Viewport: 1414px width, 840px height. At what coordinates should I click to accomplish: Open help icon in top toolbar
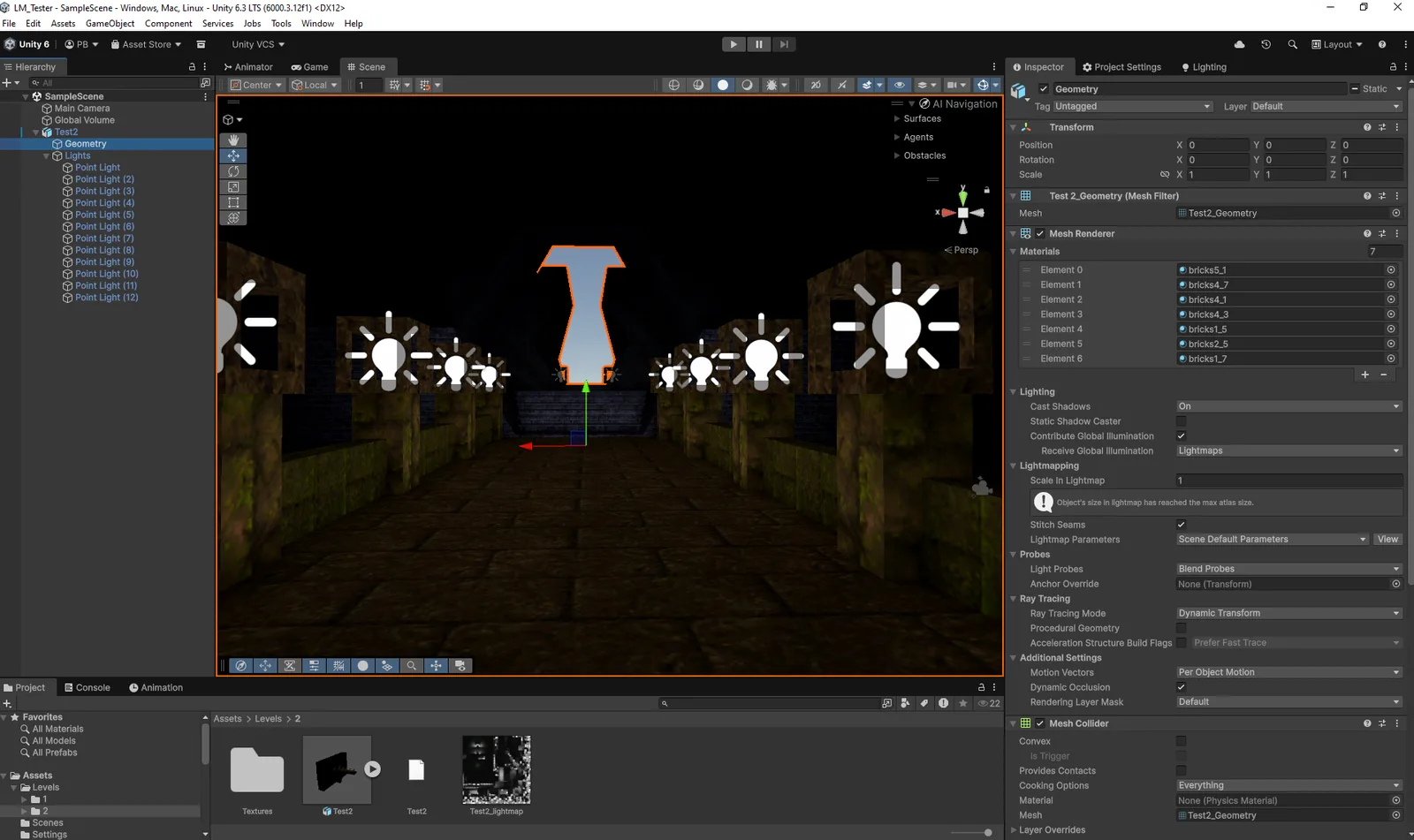pos(1382,44)
